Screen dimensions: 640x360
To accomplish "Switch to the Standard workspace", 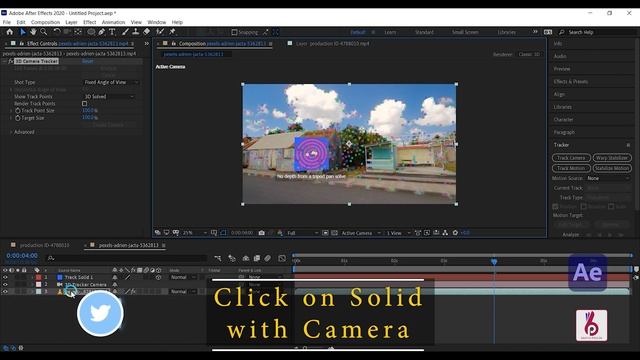I will [424, 32].
